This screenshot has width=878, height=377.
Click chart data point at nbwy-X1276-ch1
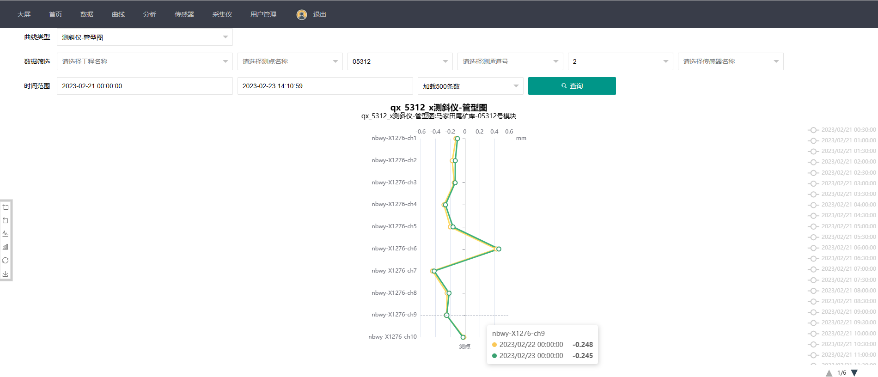(x=457, y=138)
